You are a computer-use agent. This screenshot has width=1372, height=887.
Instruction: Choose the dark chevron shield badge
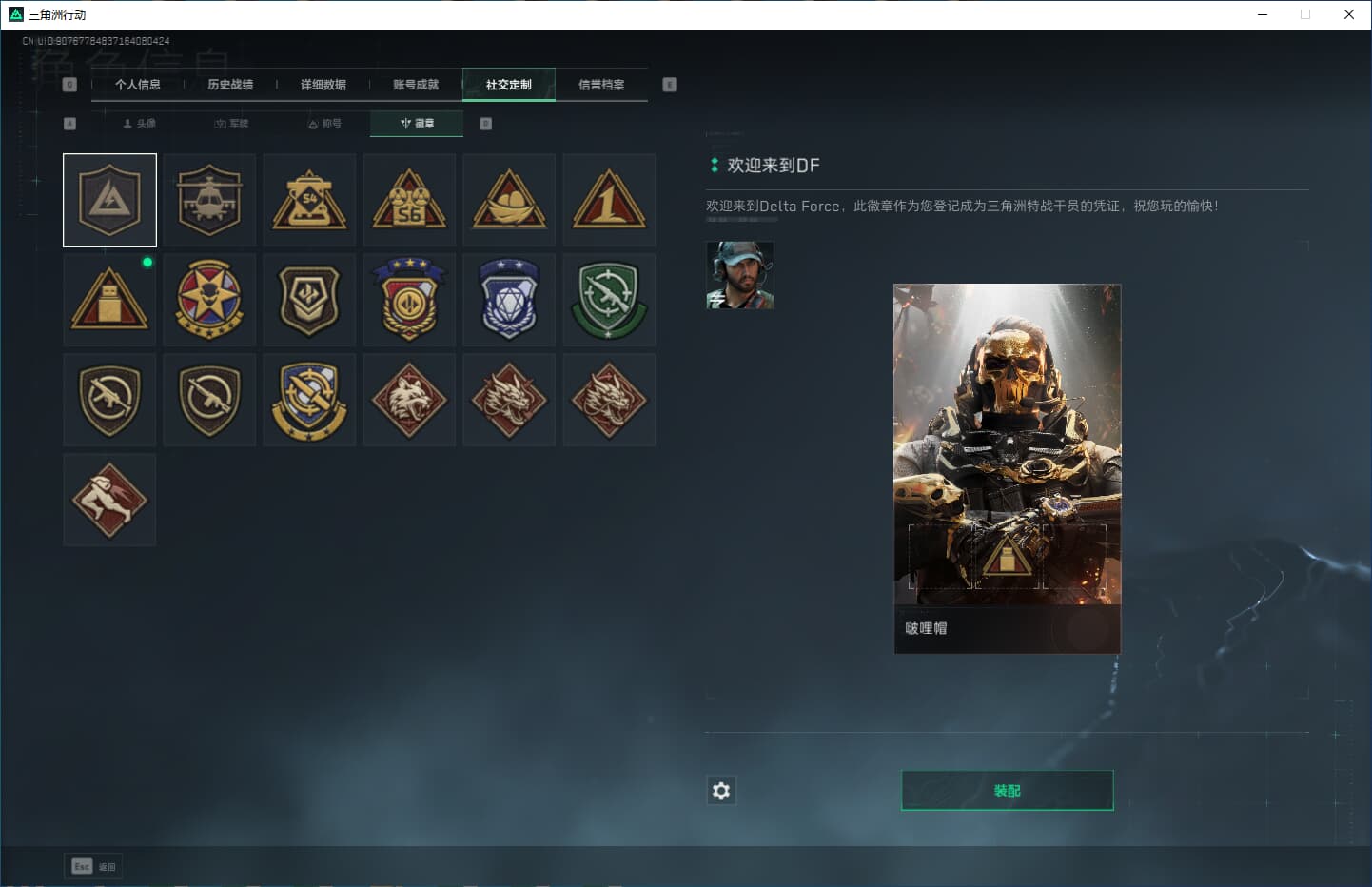[309, 300]
